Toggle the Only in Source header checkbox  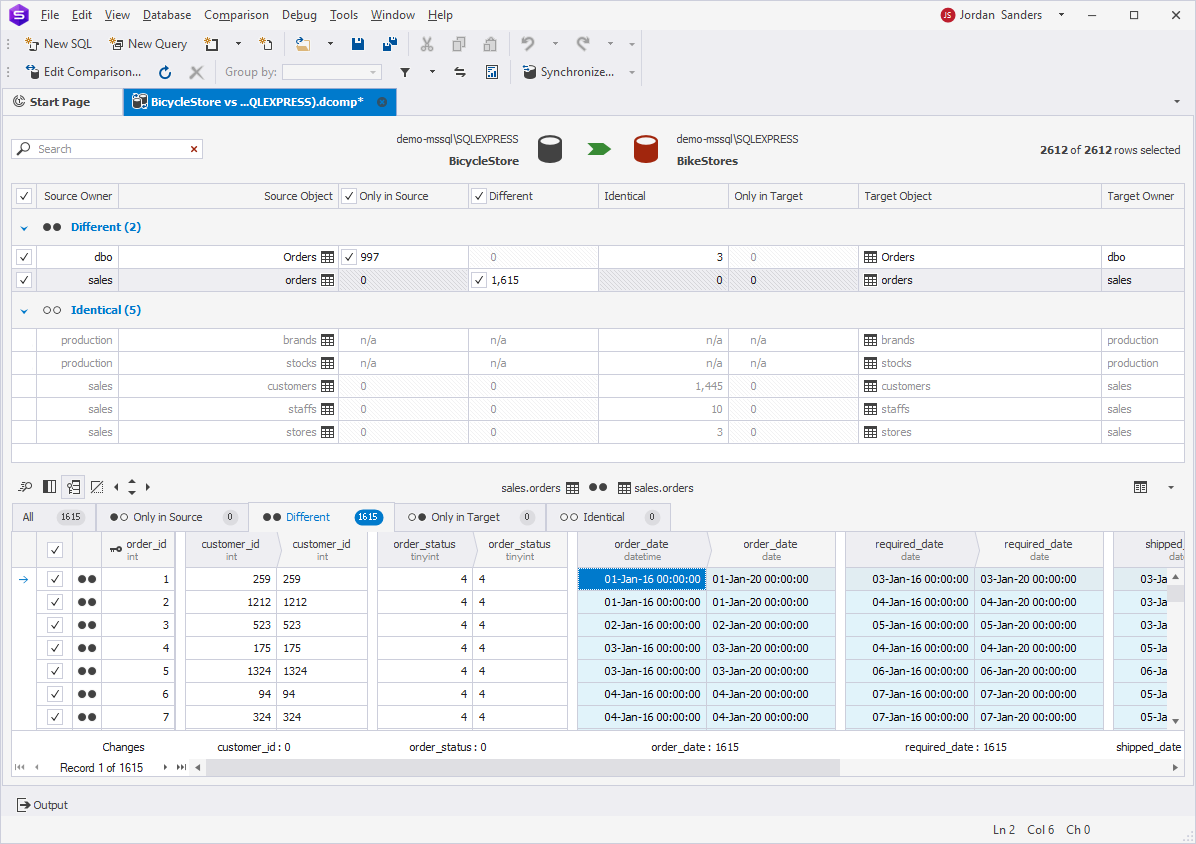click(x=348, y=196)
